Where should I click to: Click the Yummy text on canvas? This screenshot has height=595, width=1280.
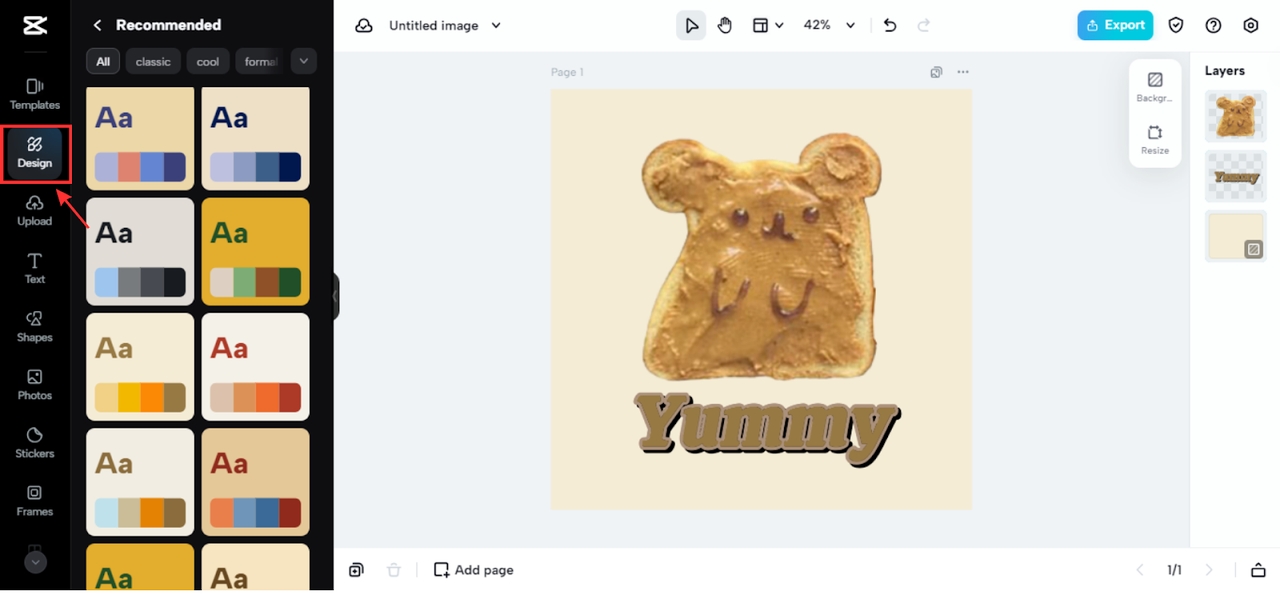coord(767,428)
